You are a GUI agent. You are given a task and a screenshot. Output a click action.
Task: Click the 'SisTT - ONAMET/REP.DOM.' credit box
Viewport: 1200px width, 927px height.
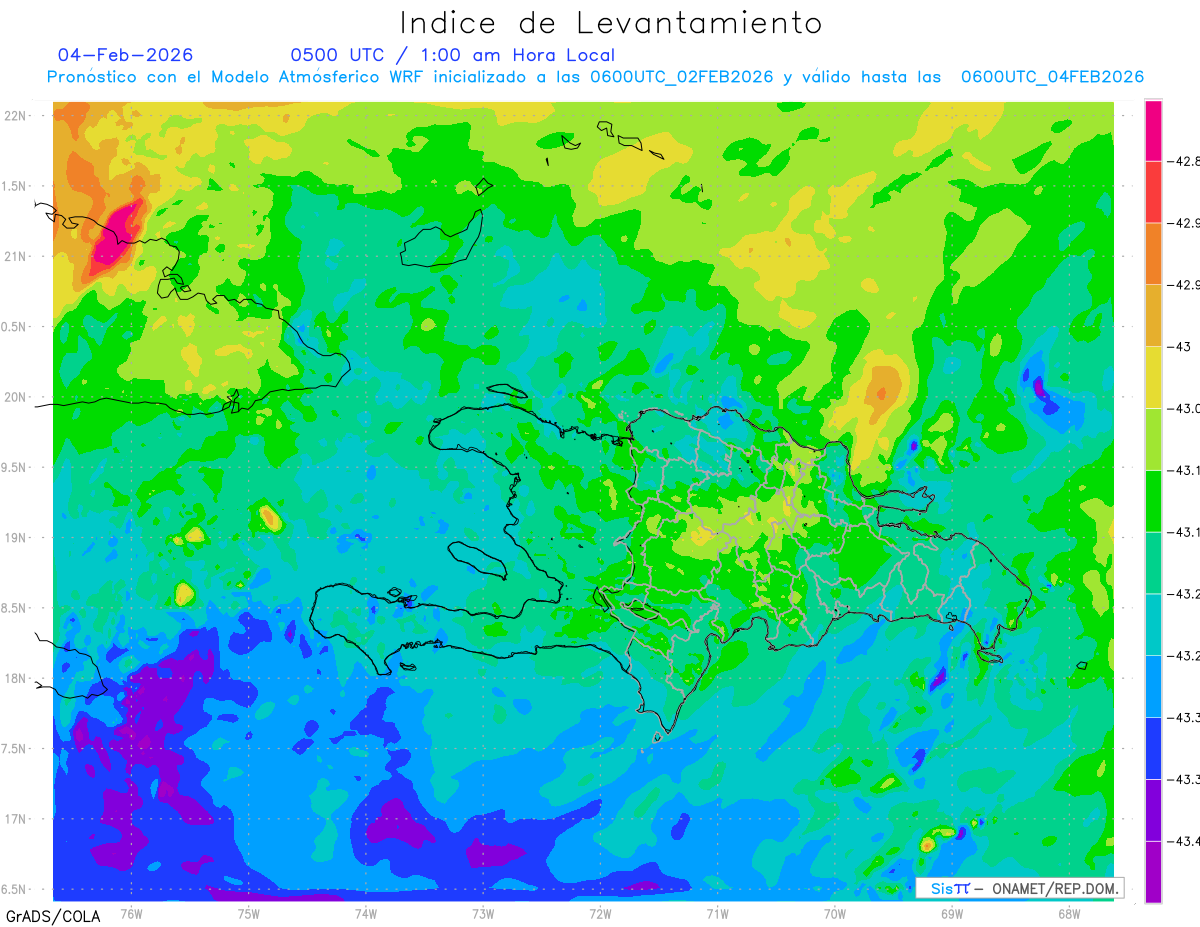coord(1019,888)
